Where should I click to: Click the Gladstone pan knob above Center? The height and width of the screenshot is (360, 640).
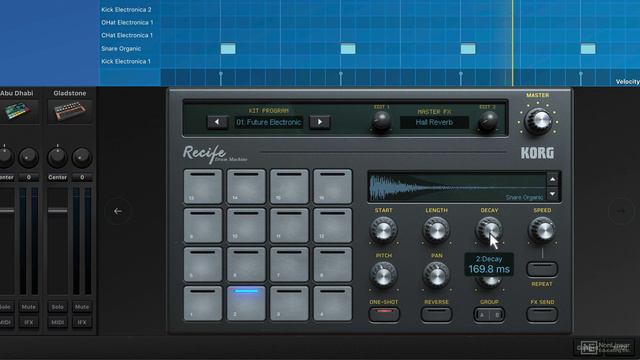point(57,158)
